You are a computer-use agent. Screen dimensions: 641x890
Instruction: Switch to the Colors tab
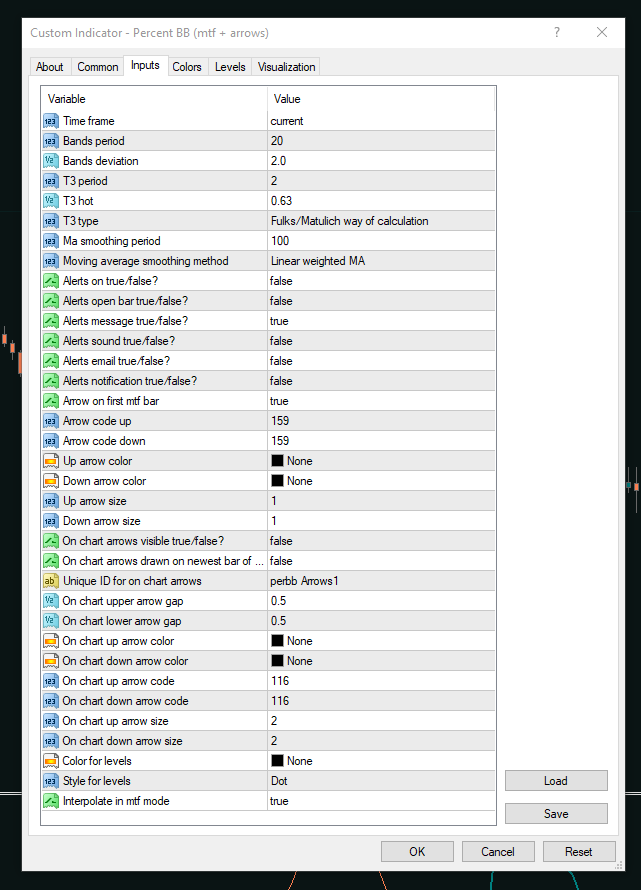point(187,67)
